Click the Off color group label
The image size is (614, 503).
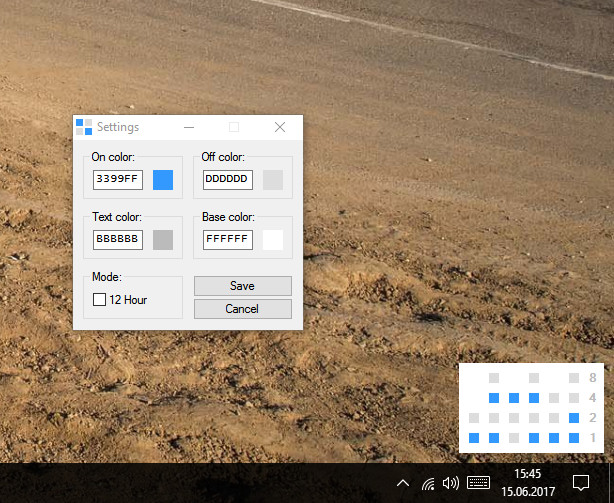(223, 157)
